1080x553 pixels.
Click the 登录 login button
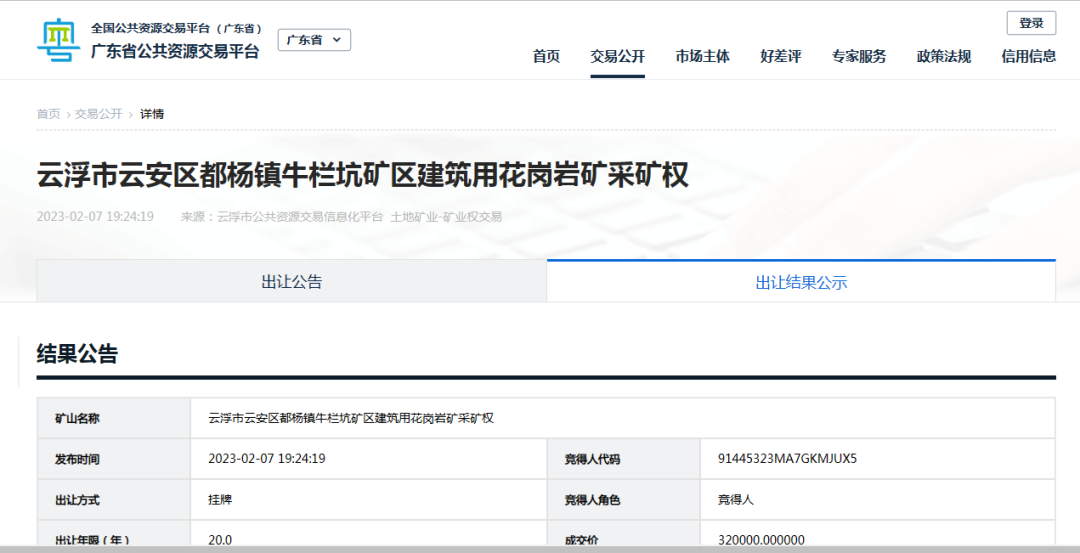(1031, 23)
